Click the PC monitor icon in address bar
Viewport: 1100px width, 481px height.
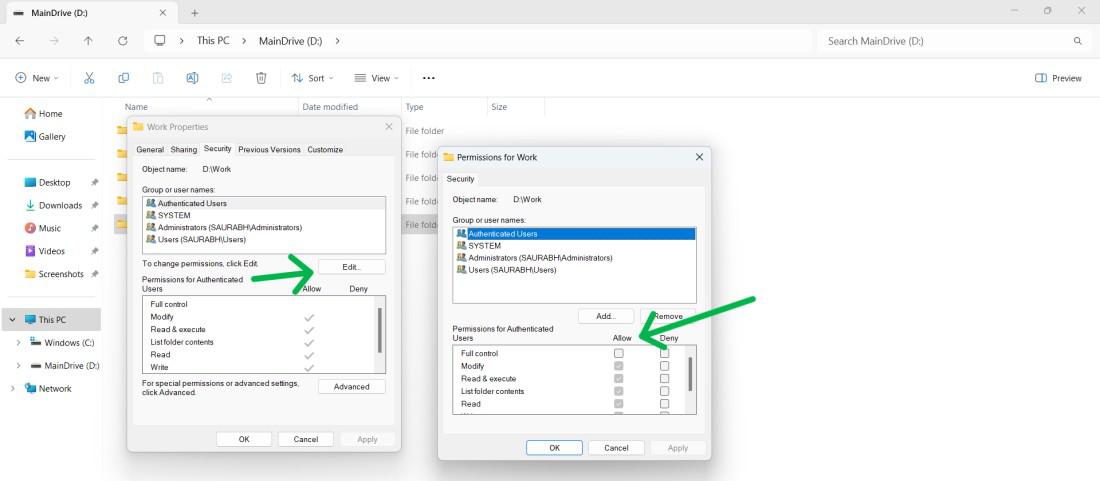coord(160,41)
